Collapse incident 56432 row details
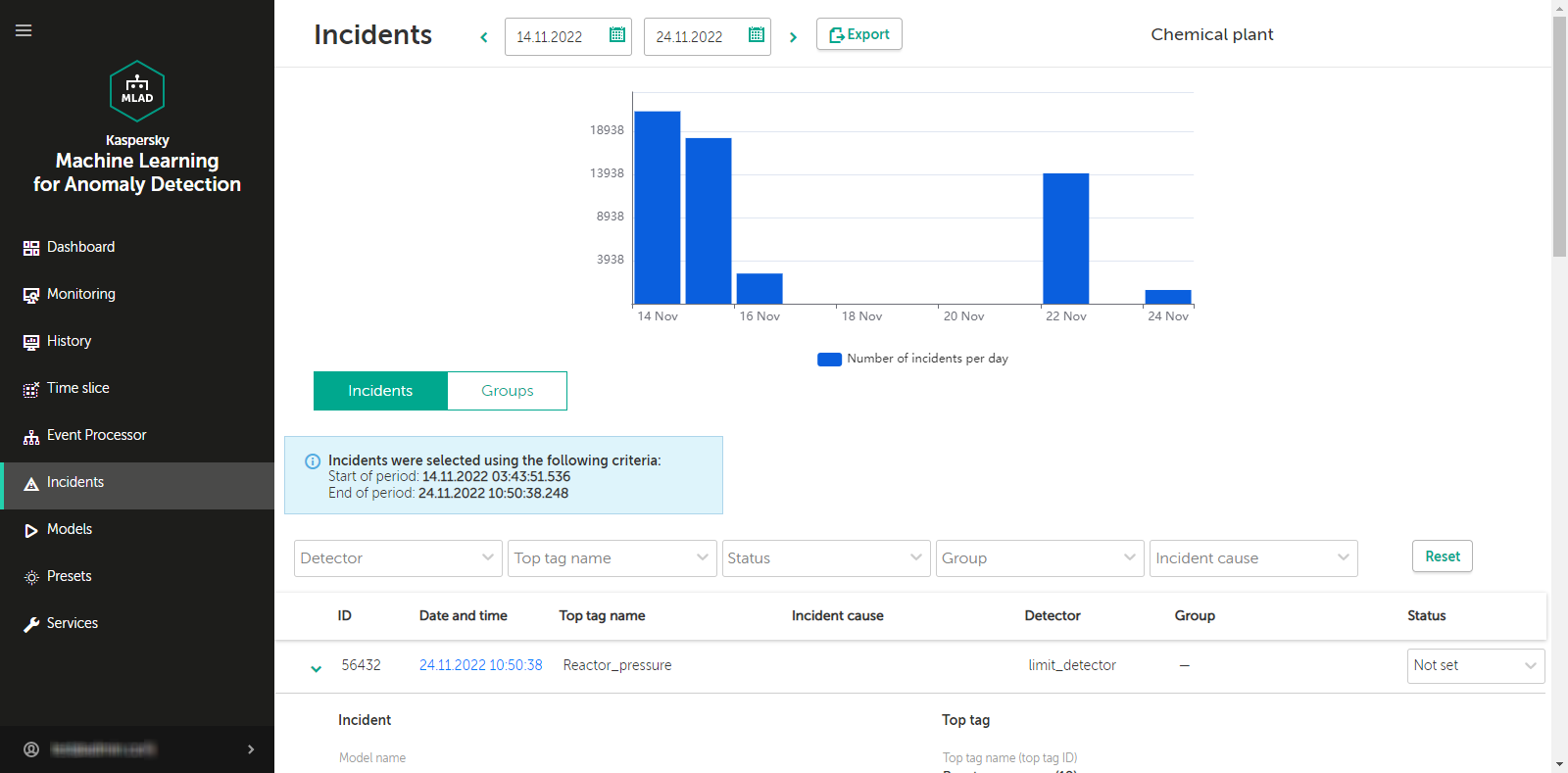This screenshot has width=1568, height=773. click(316, 668)
